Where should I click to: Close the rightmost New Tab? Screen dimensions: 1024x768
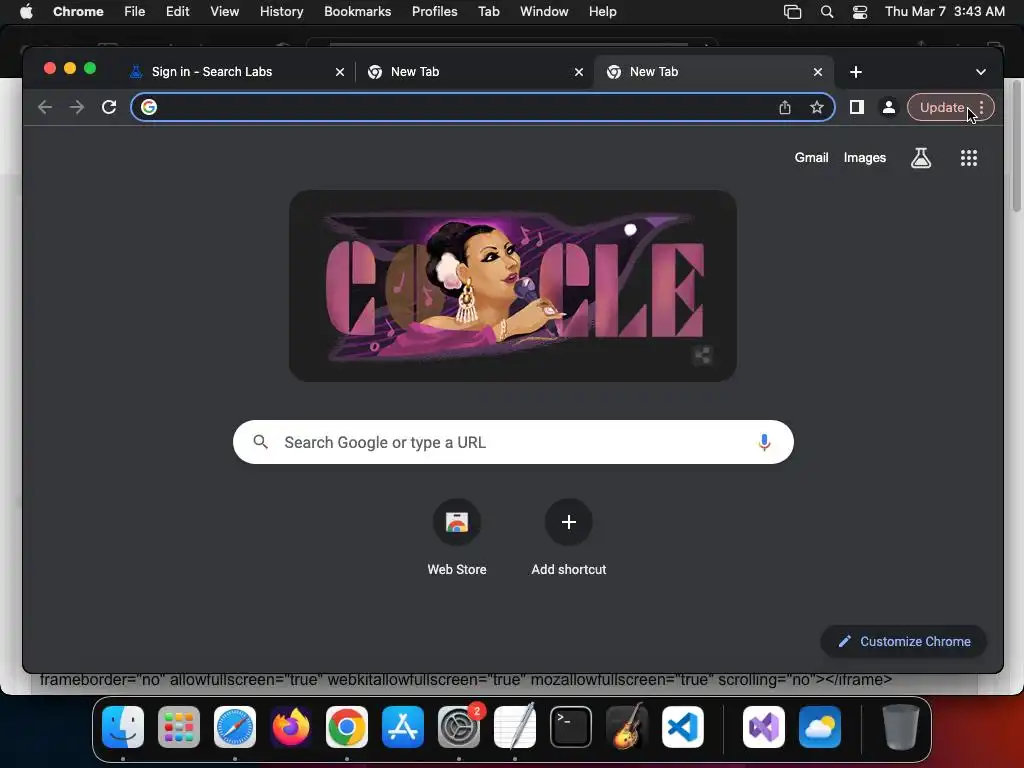click(818, 72)
